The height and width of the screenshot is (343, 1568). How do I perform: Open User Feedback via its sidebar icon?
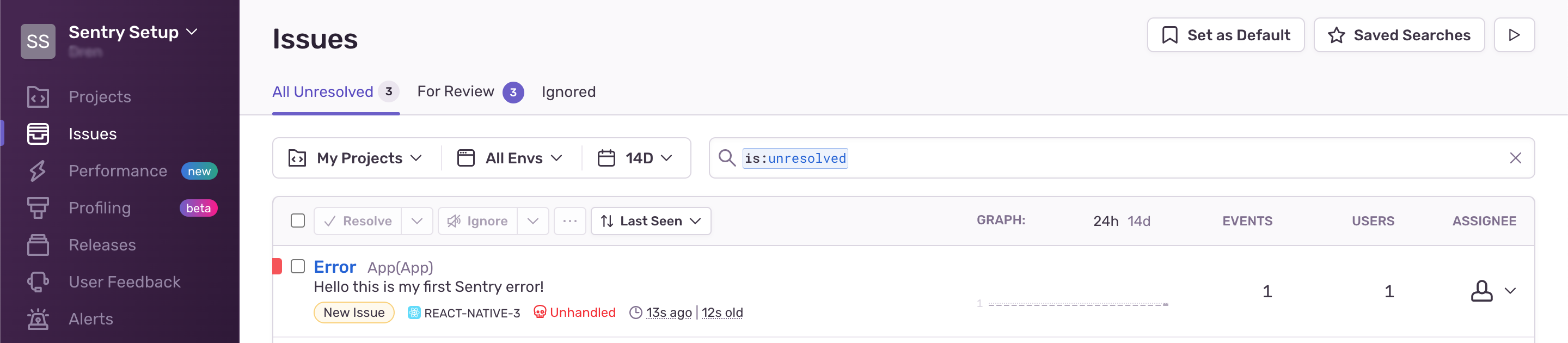click(38, 282)
